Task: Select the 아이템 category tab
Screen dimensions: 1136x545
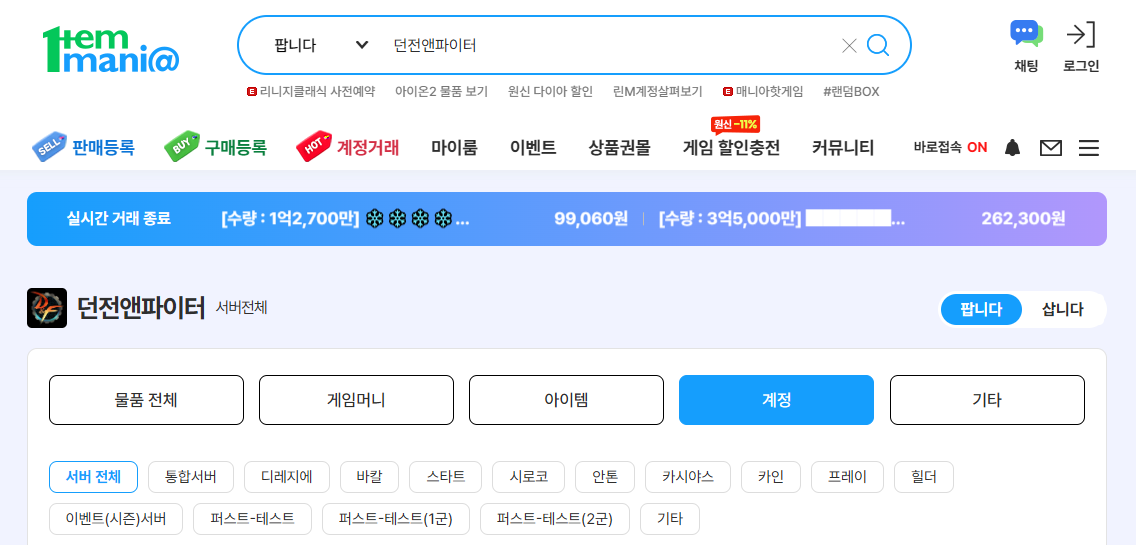Action: pos(567,400)
